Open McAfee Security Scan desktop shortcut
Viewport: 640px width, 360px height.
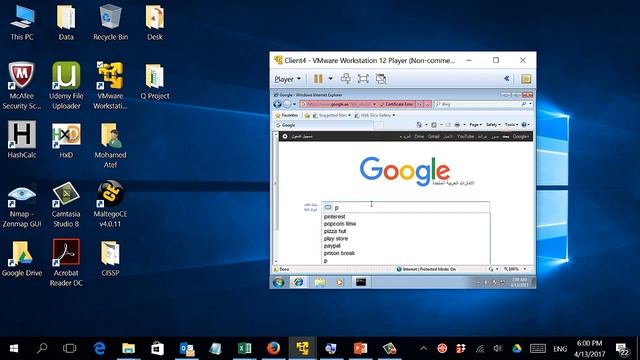[x=22, y=86]
